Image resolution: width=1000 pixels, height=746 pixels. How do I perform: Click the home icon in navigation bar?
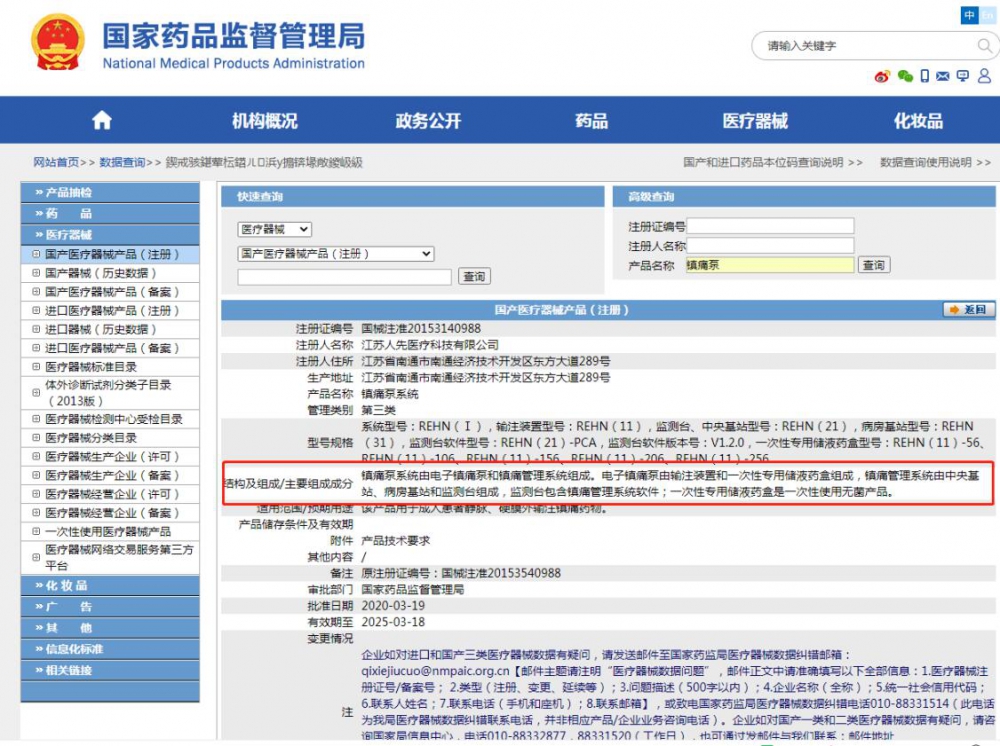(x=102, y=121)
